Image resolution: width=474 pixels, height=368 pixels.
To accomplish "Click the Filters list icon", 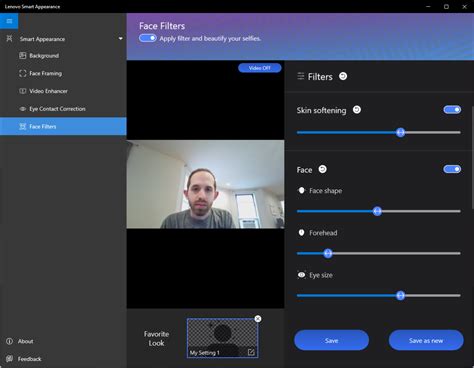I will 301,76.
